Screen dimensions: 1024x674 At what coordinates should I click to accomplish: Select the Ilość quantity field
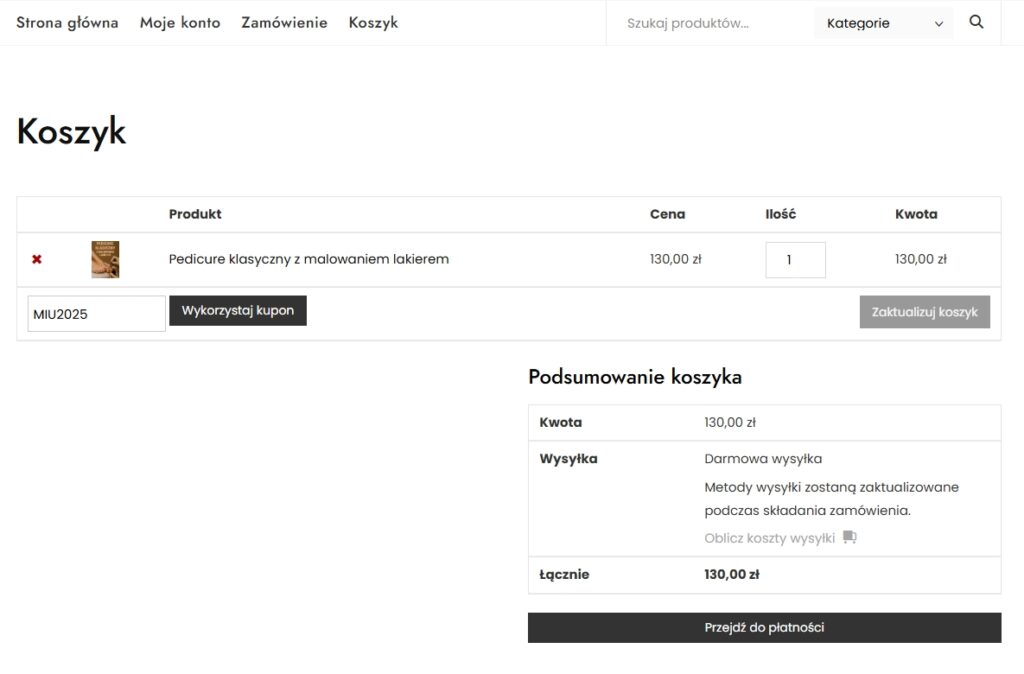click(x=795, y=260)
